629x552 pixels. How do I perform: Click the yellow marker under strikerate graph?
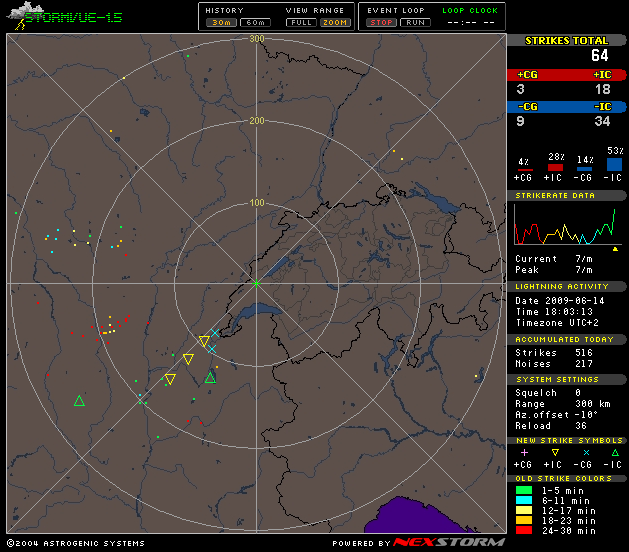tap(615, 249)
